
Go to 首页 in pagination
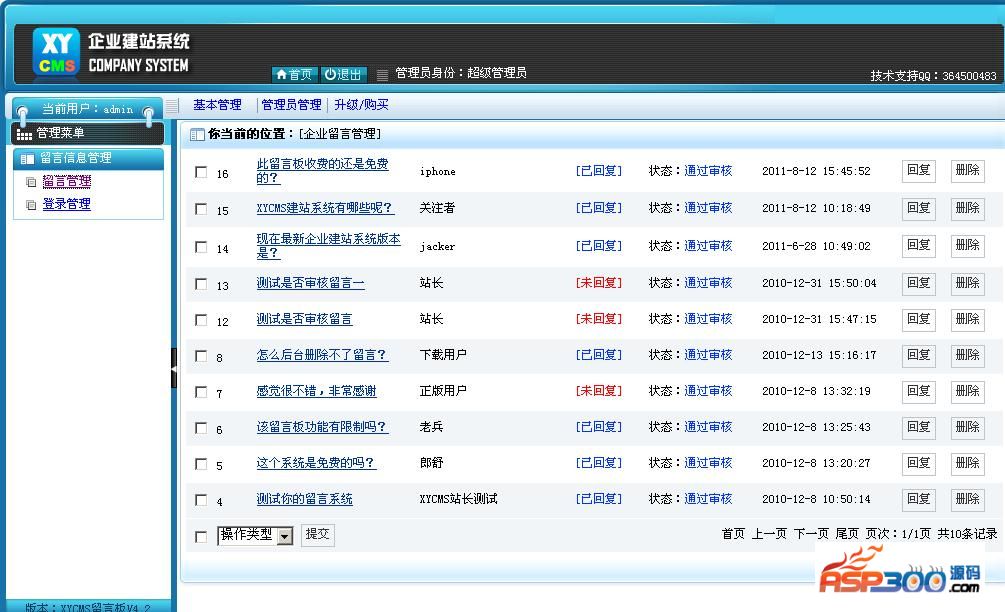pos(733,534)
